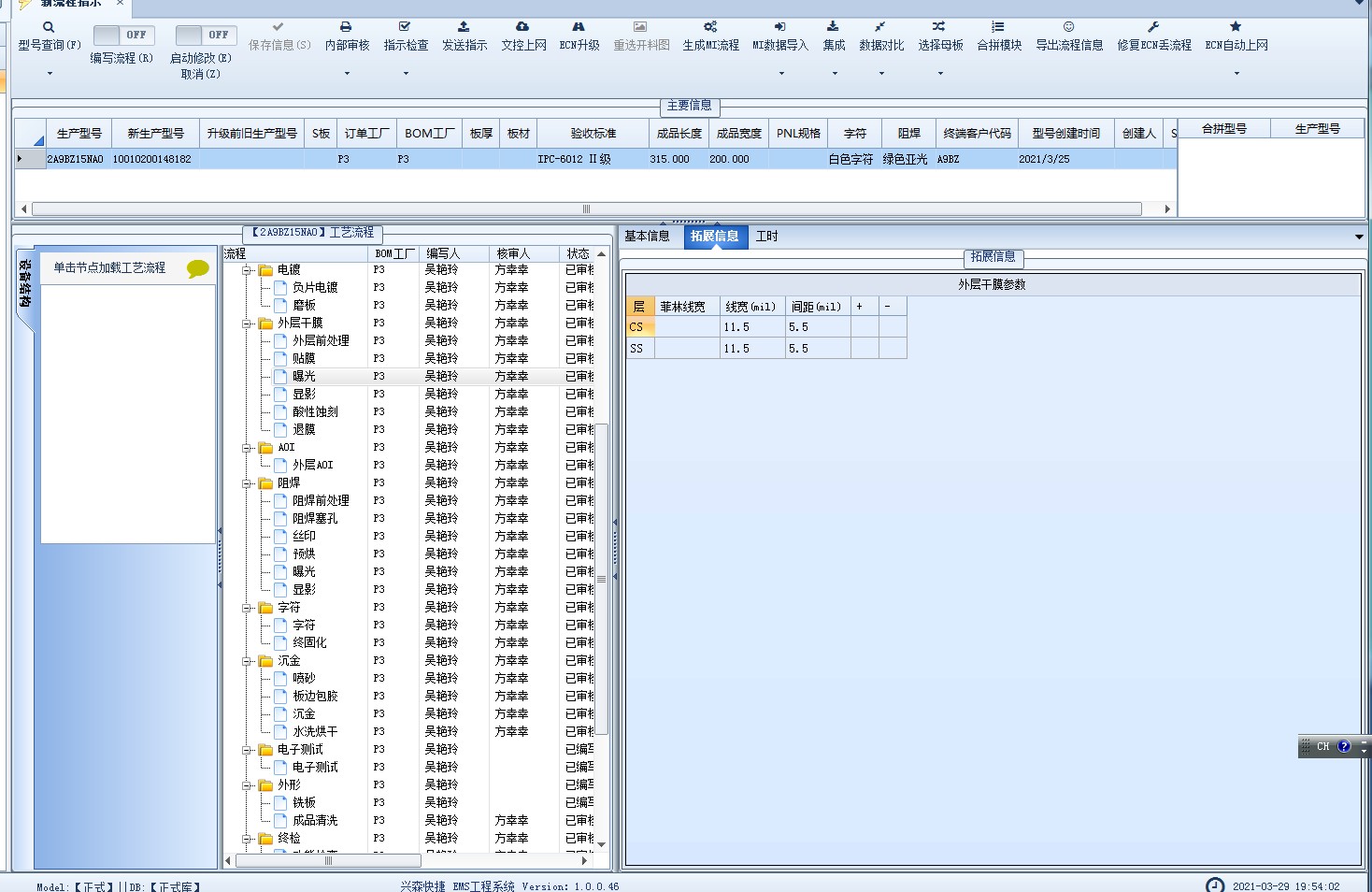Click the SS row 间距 cell 5.5

(x=818, y=349)
